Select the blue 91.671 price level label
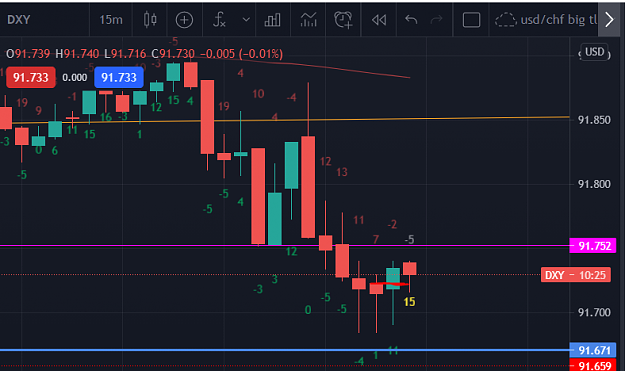The image size is (625, 371). point(593,350)
